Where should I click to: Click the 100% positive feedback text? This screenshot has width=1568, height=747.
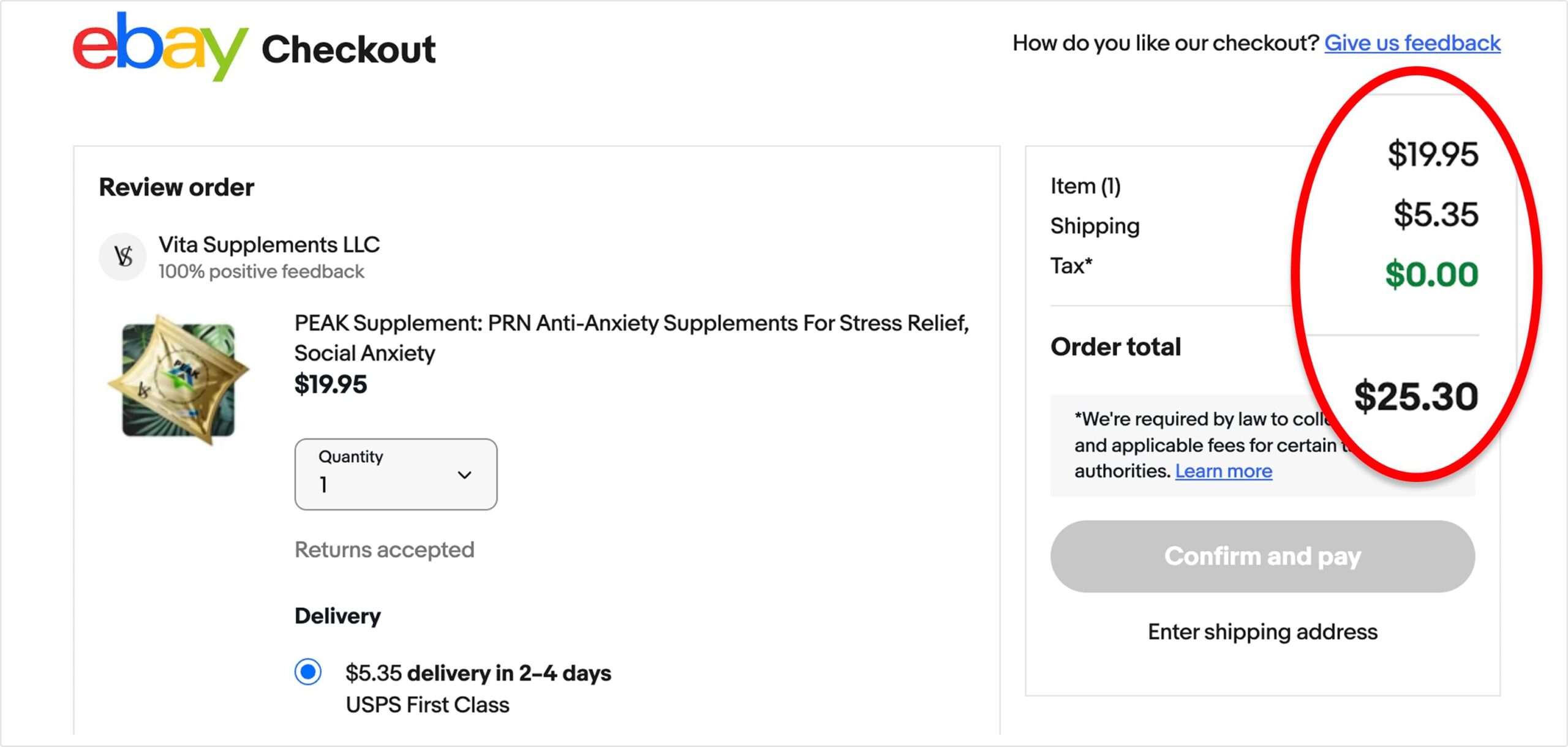coord(262,271)
